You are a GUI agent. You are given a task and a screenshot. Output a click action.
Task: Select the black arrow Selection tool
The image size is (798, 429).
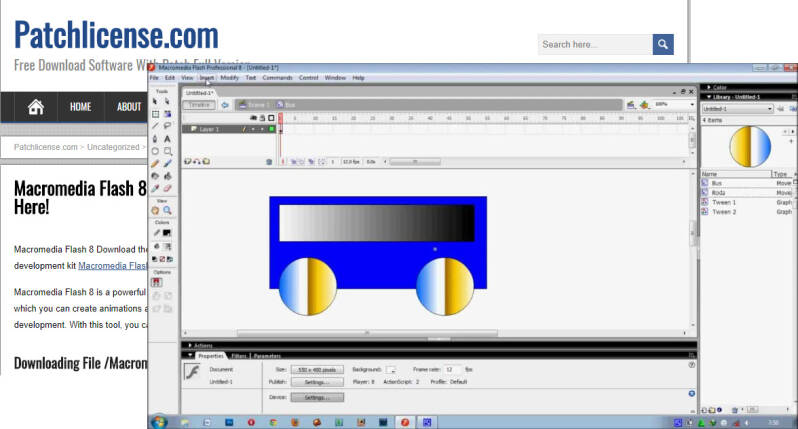click(x=156, y=101)
